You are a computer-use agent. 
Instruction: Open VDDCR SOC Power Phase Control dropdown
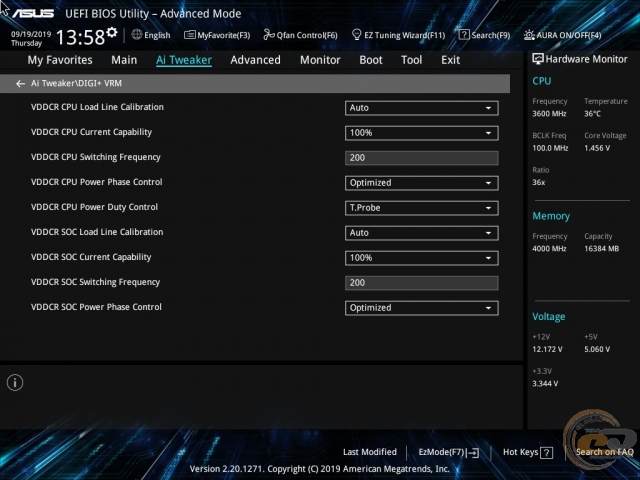point(422,308)
